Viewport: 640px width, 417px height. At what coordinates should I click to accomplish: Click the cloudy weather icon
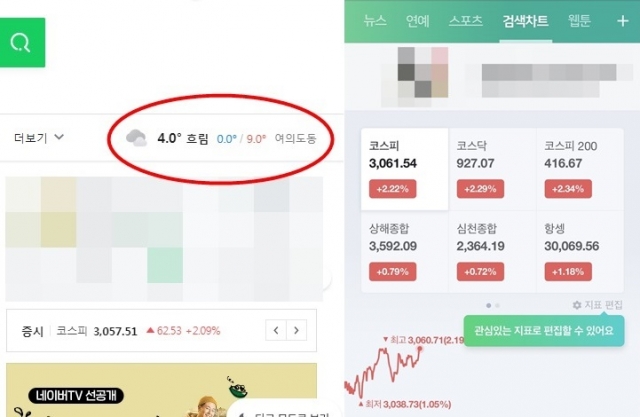coord(136,138)
